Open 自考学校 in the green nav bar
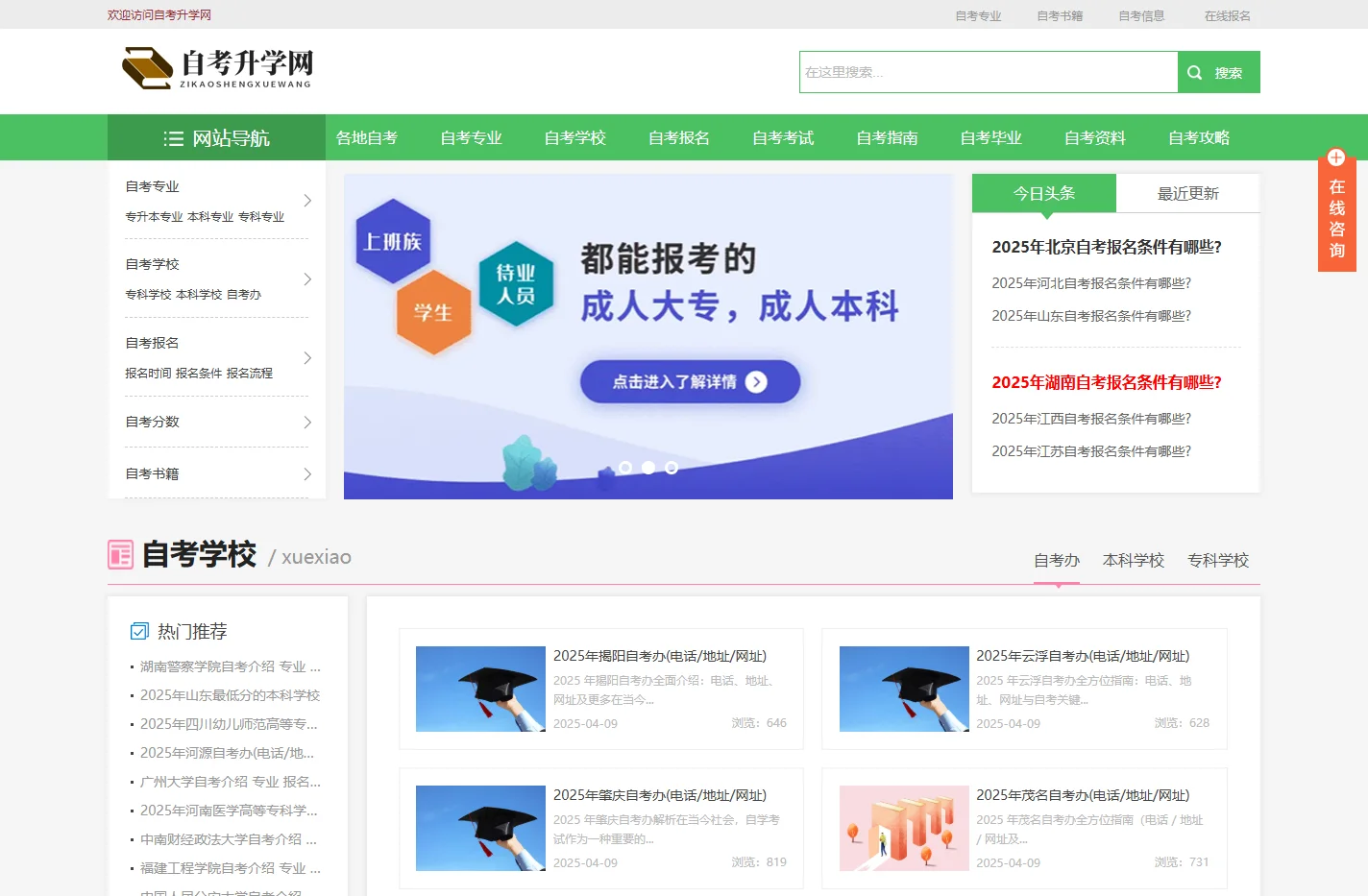 pyautogui.click(x=574, y=137)
